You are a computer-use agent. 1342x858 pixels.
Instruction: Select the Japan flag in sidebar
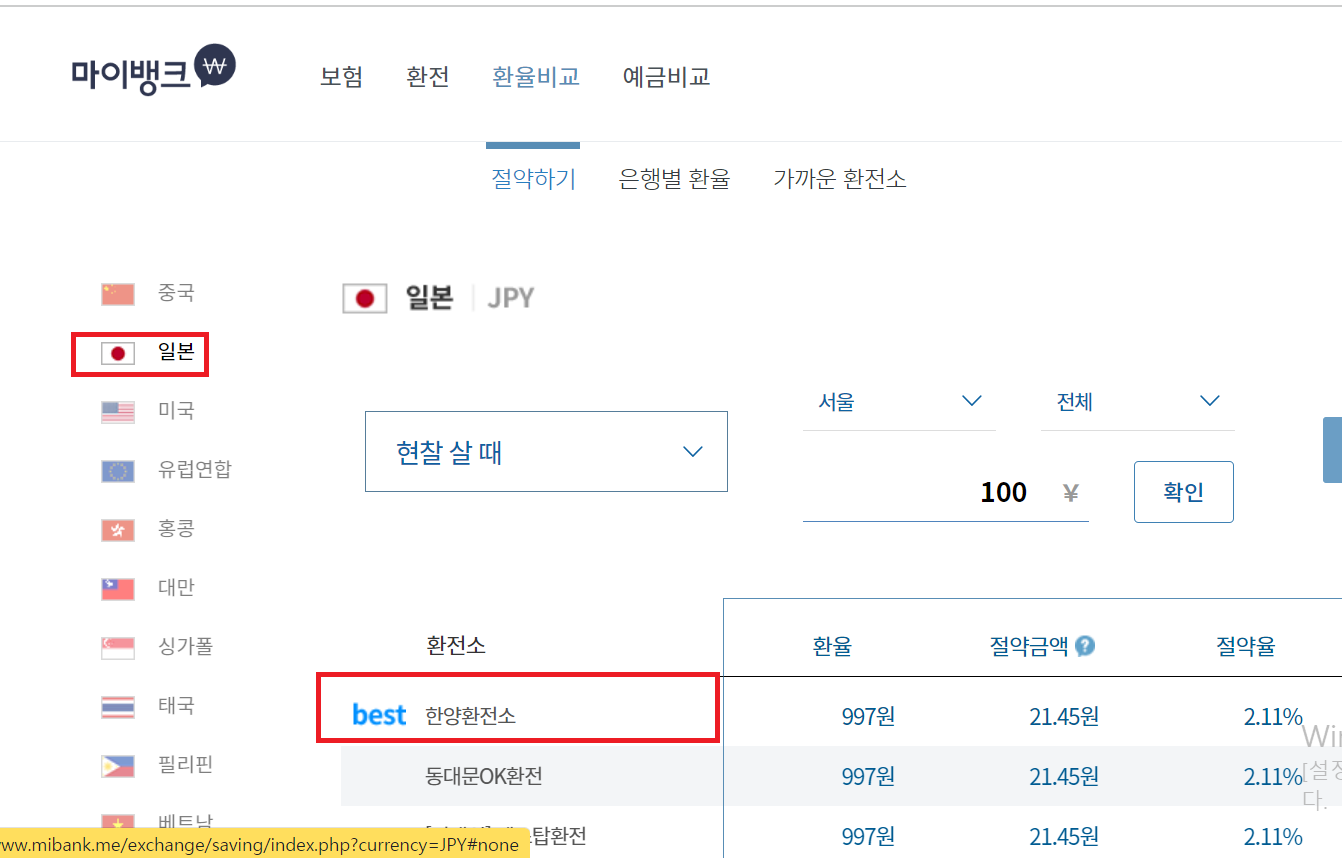tap(118, 353)
